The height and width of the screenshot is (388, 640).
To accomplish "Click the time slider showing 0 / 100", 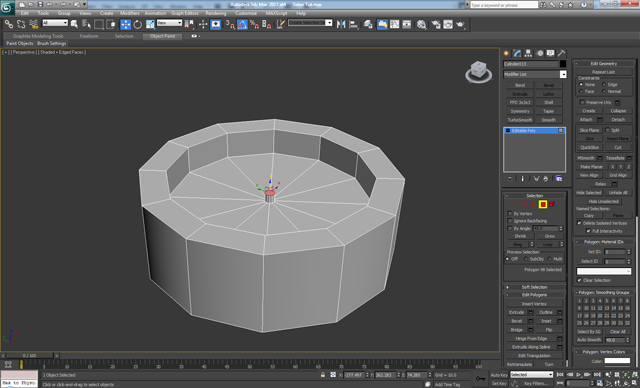I will [x=29, y=356].
